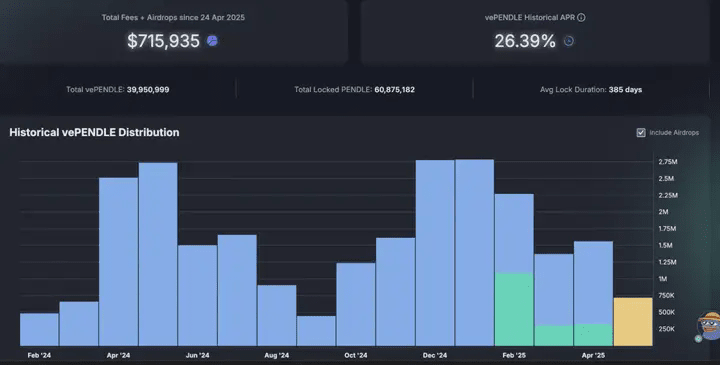Click the pie icon next to $715,935

coord(212,41)
